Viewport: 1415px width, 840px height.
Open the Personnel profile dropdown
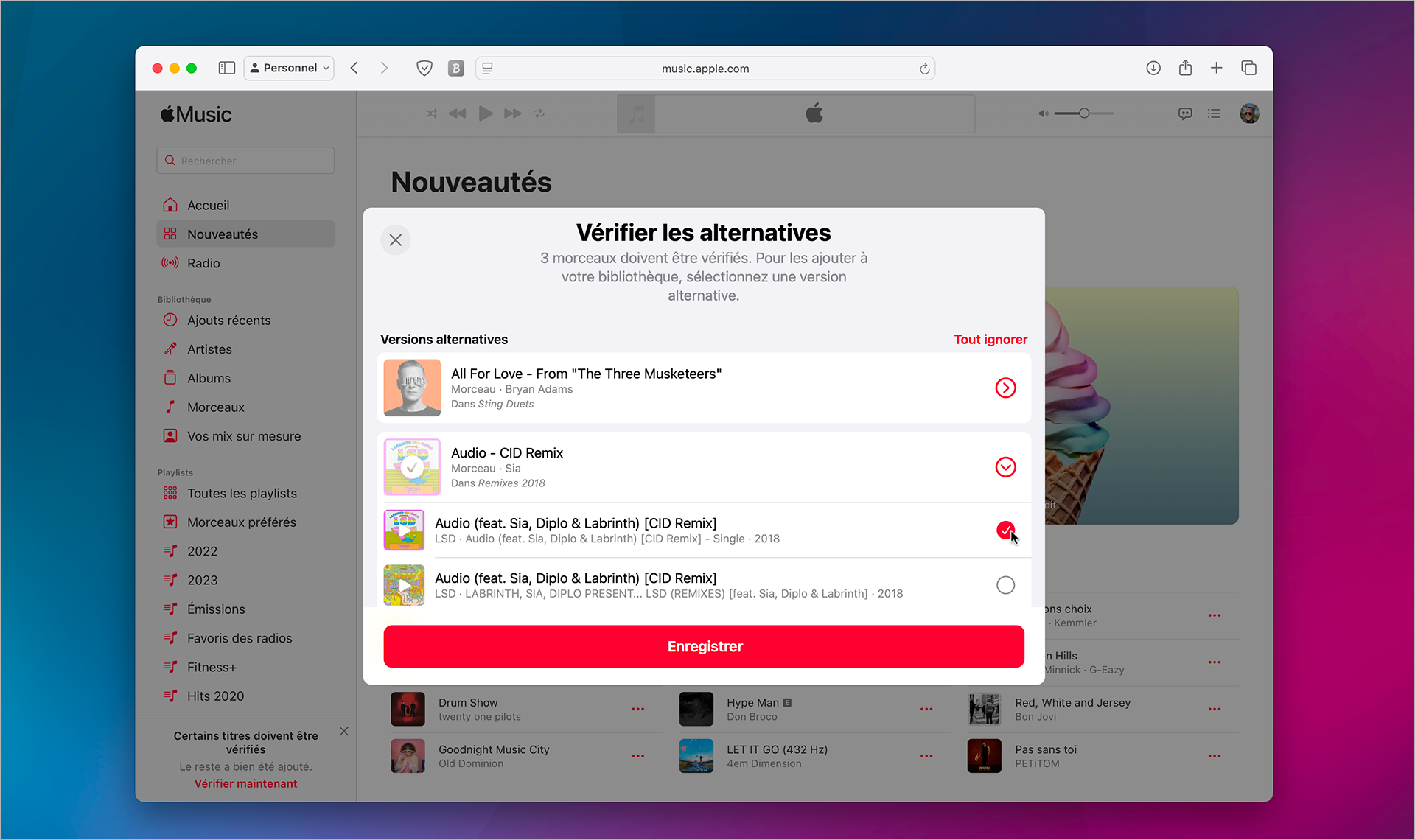point(289,69)
